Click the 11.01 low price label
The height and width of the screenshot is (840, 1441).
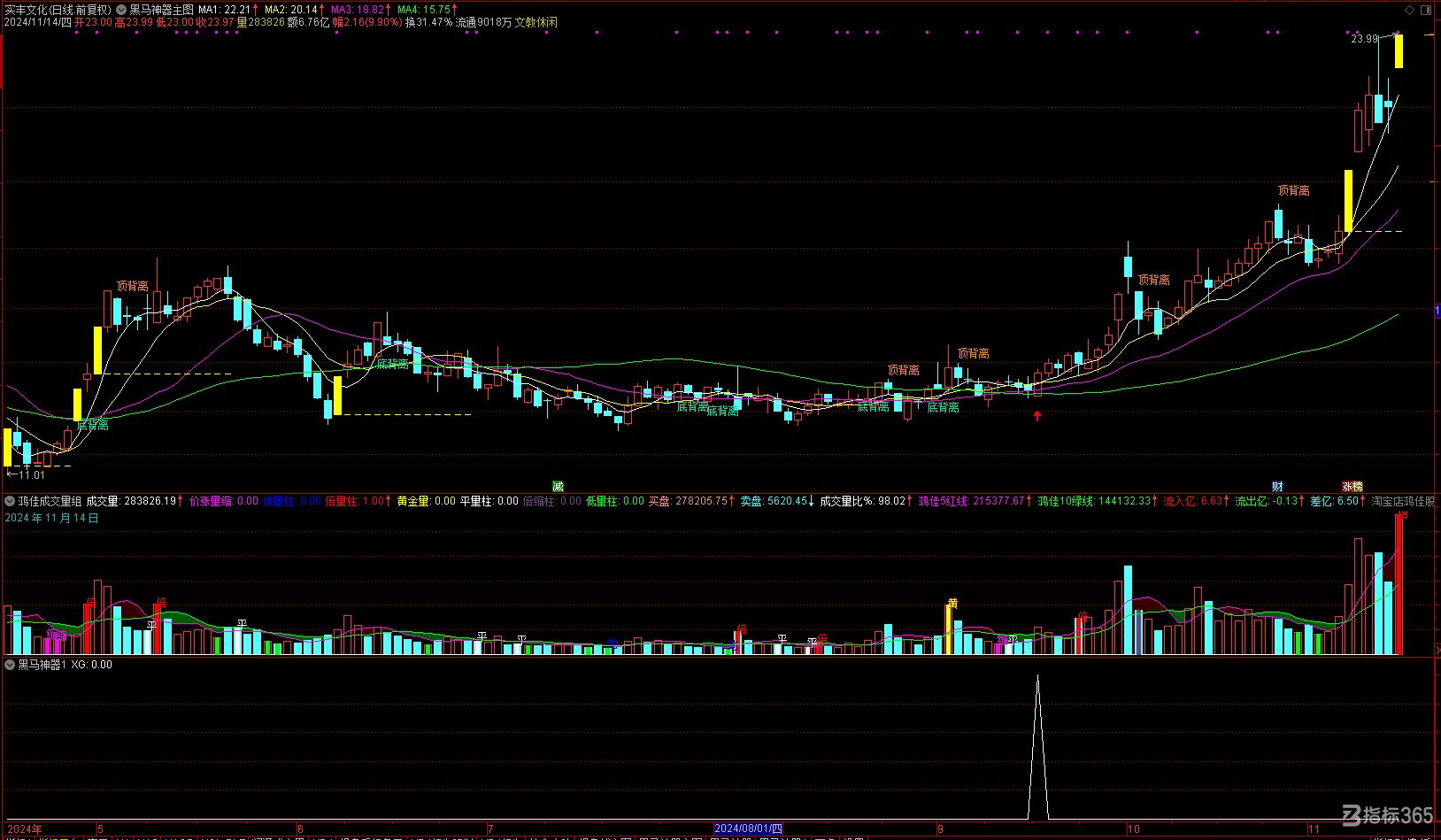tap(31, 474)
